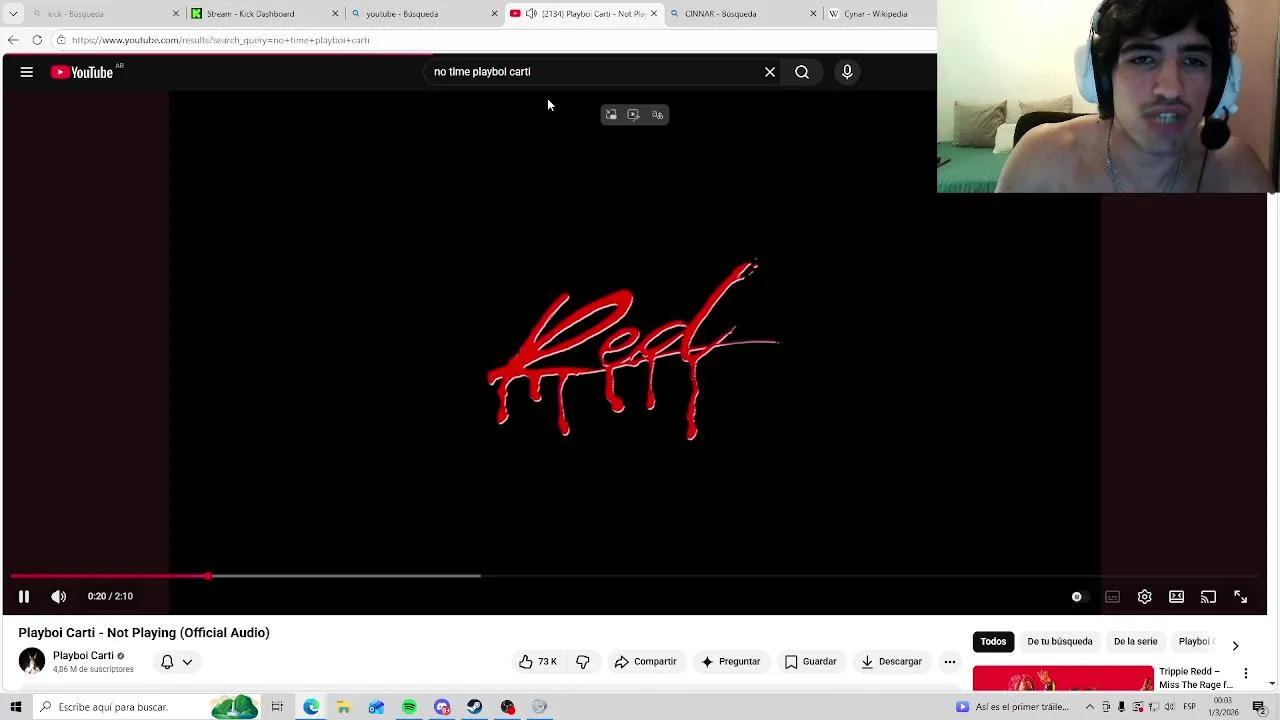Open File Explorer from taskbar
Image resolution: width=1280 pixels, height=720 pixels.
[x=343, y=707]
